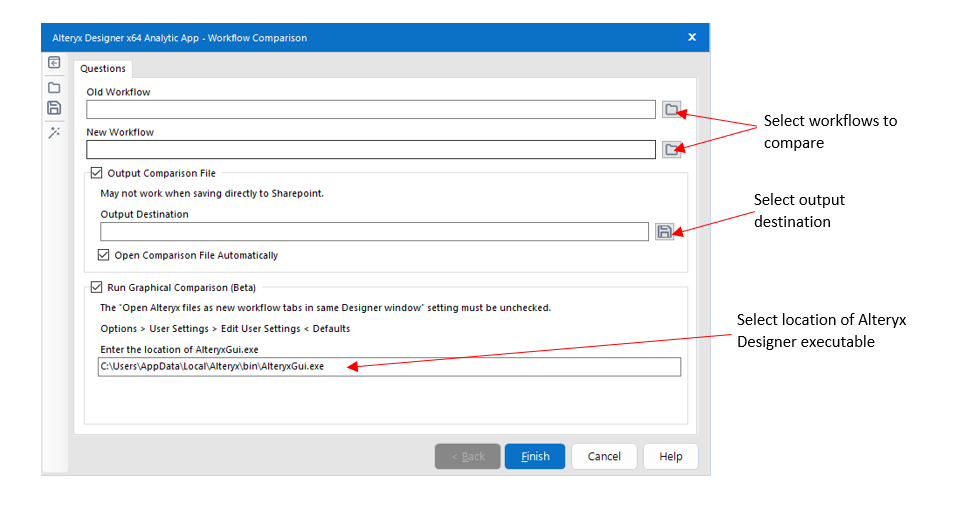Disable Run Graphical Comparison (Beta) checkbox
The height and width of the screenshot is (517, 960).
97,287
